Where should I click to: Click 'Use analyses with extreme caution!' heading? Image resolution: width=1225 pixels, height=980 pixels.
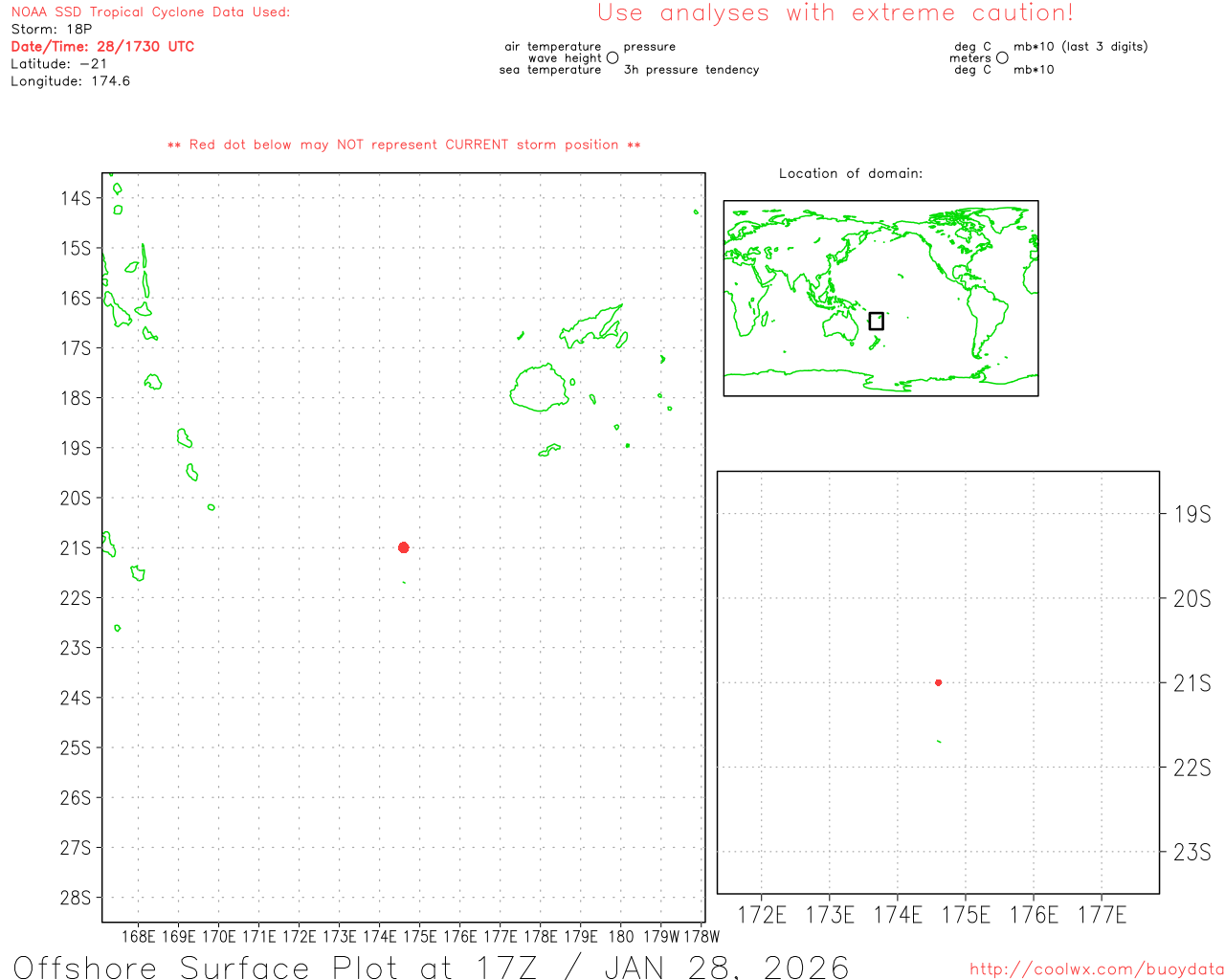point(835,13)
